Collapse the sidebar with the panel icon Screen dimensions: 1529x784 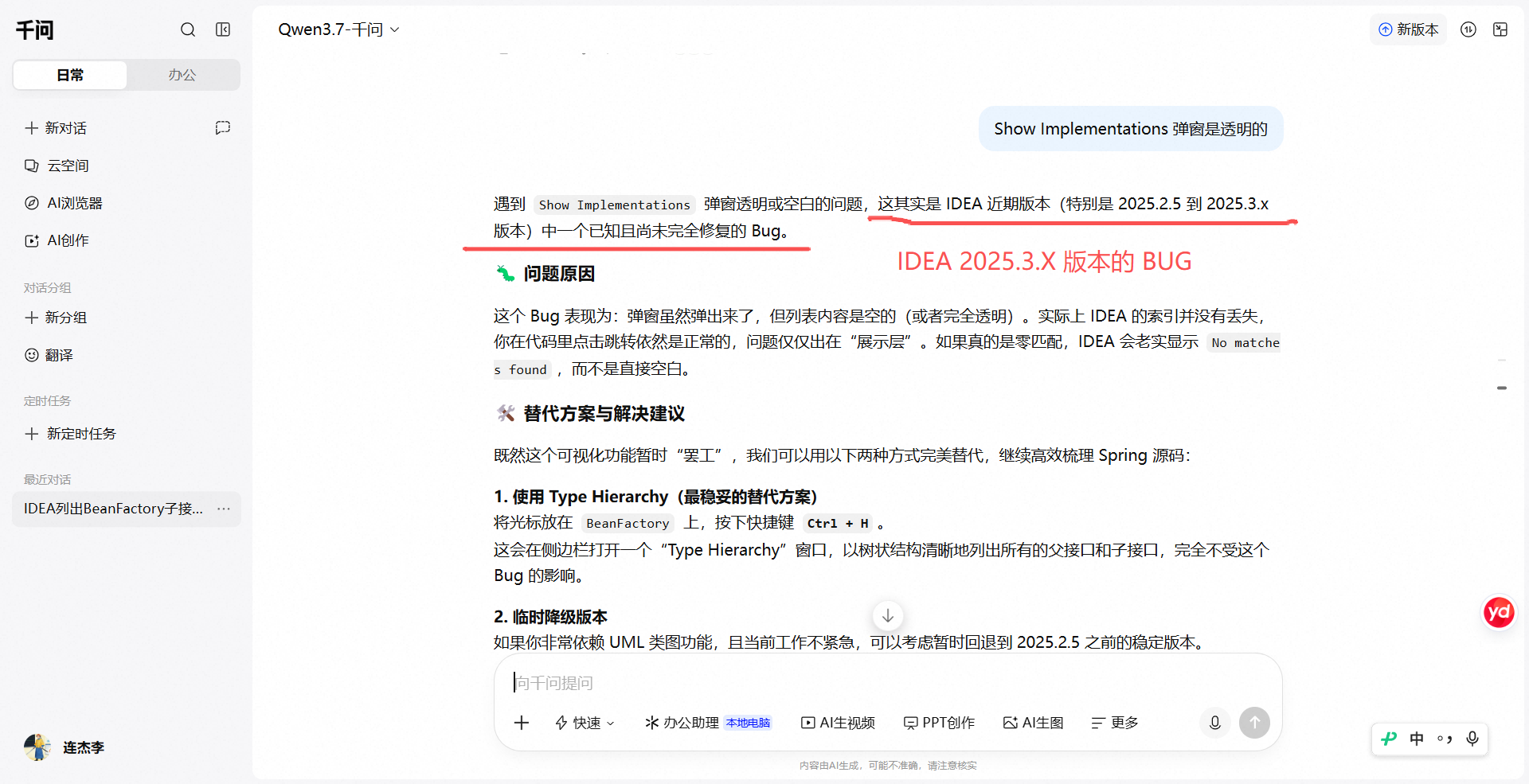223,29
